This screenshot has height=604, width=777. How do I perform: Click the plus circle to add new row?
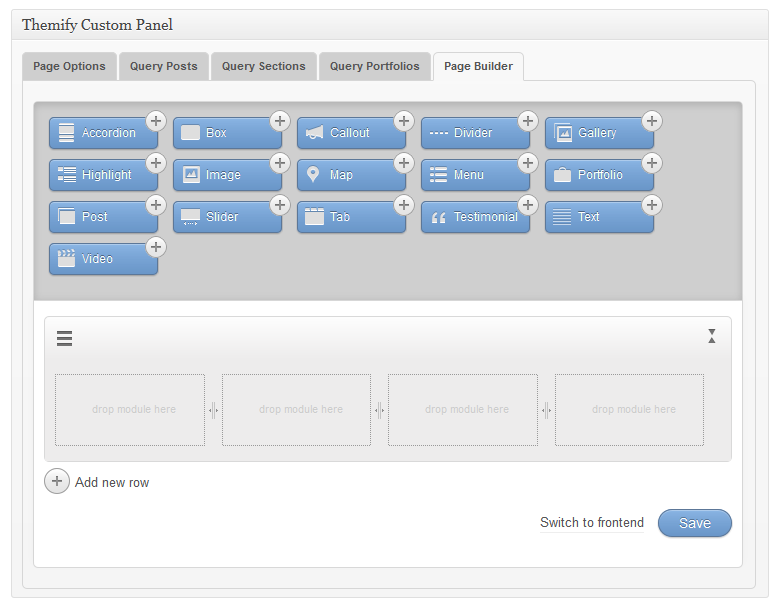click(x=57, y=482)
